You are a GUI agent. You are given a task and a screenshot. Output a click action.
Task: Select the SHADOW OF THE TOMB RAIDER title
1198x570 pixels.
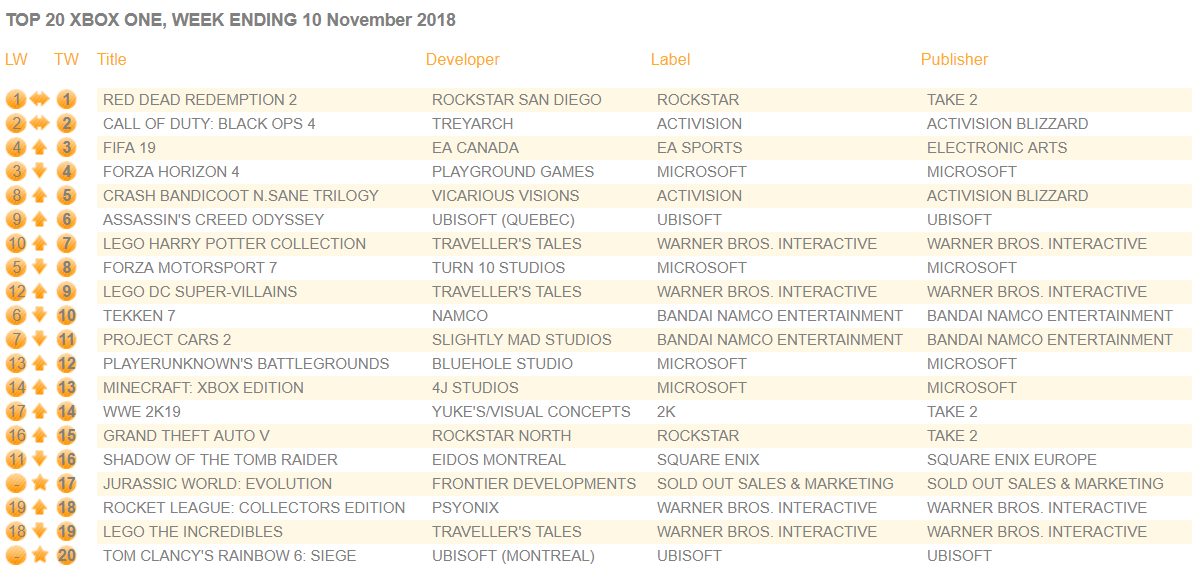[221, 460]
